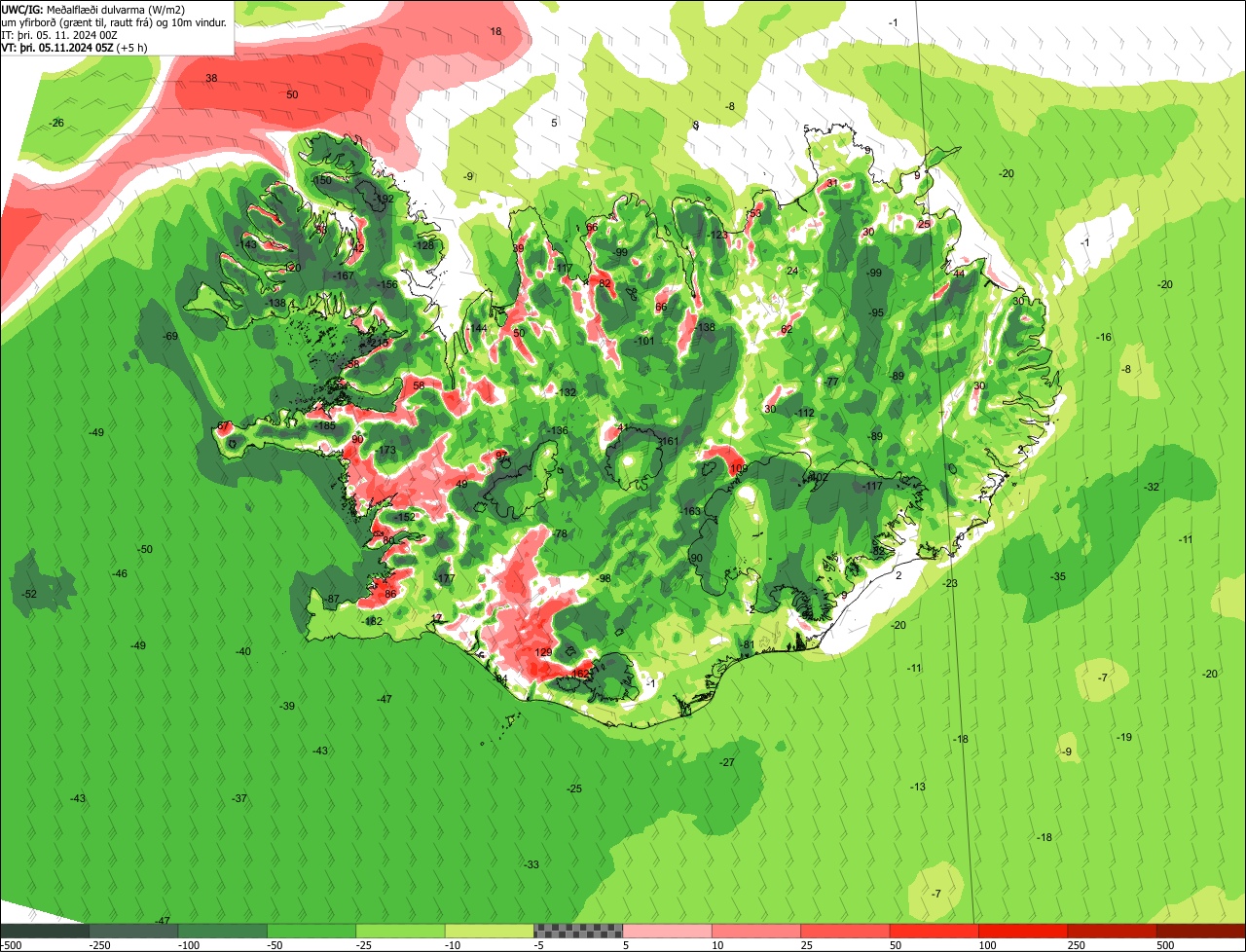This screenshot has width=1246, height=952.
Task: Click the legend swatch between -100 and -50
Action: [223, 931]
